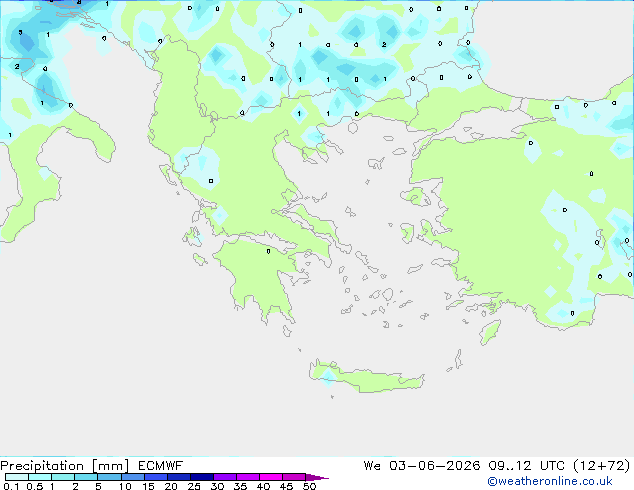
Task: Click the 25–30 mm navy legend swatch
Action: coord(202,477)
